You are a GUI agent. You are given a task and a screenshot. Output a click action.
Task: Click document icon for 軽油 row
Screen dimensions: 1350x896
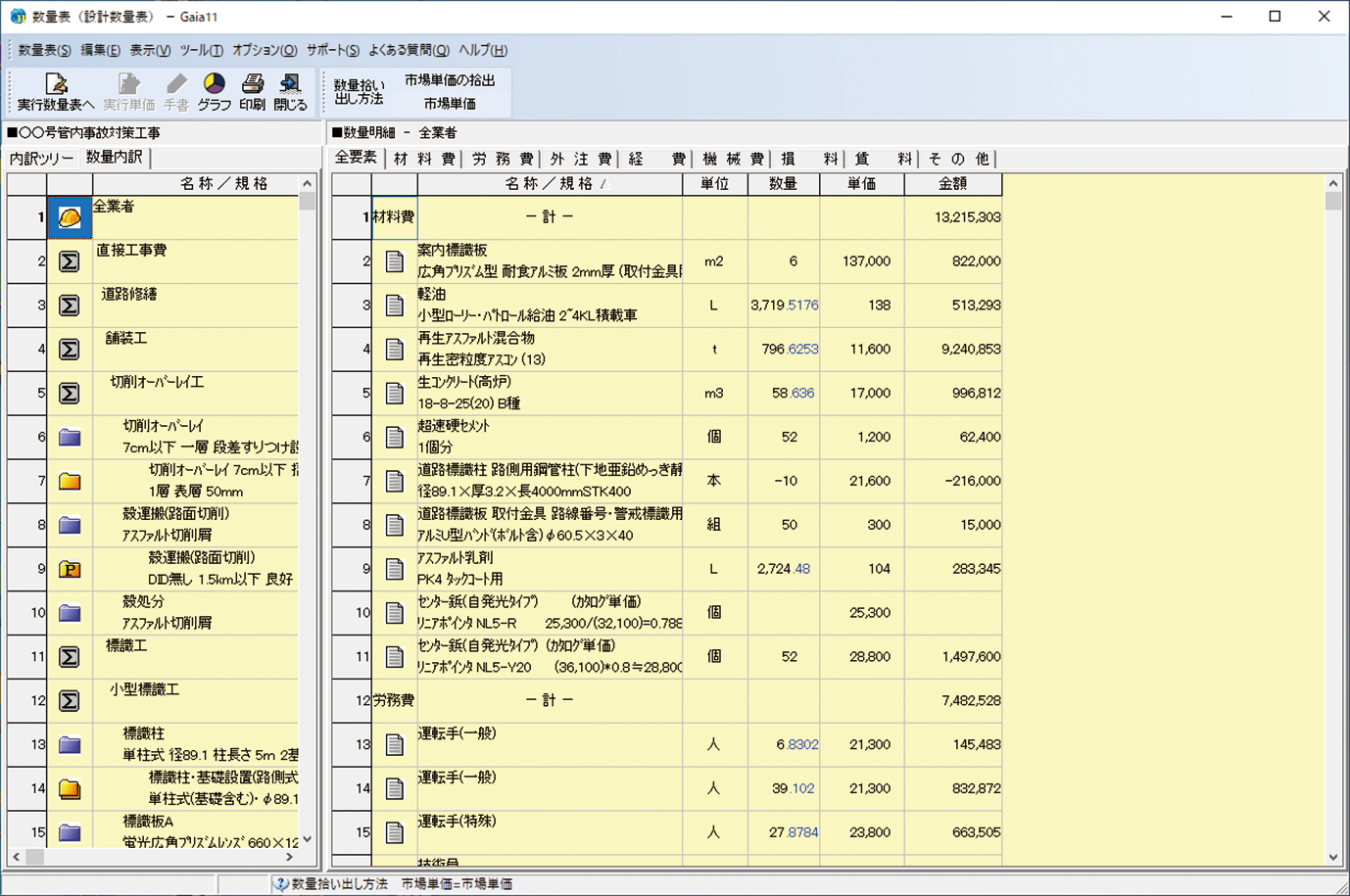click(394, 306)
